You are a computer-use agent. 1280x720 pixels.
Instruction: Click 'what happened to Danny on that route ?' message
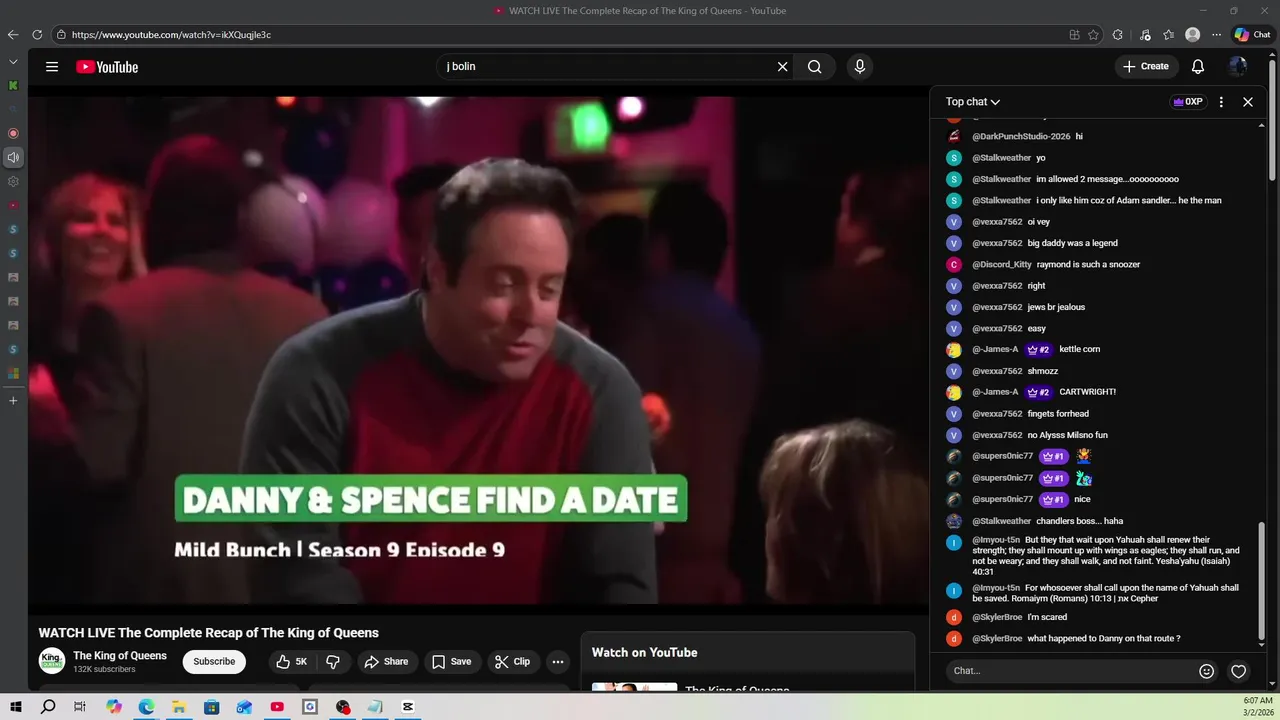[x=1104, y=639]
